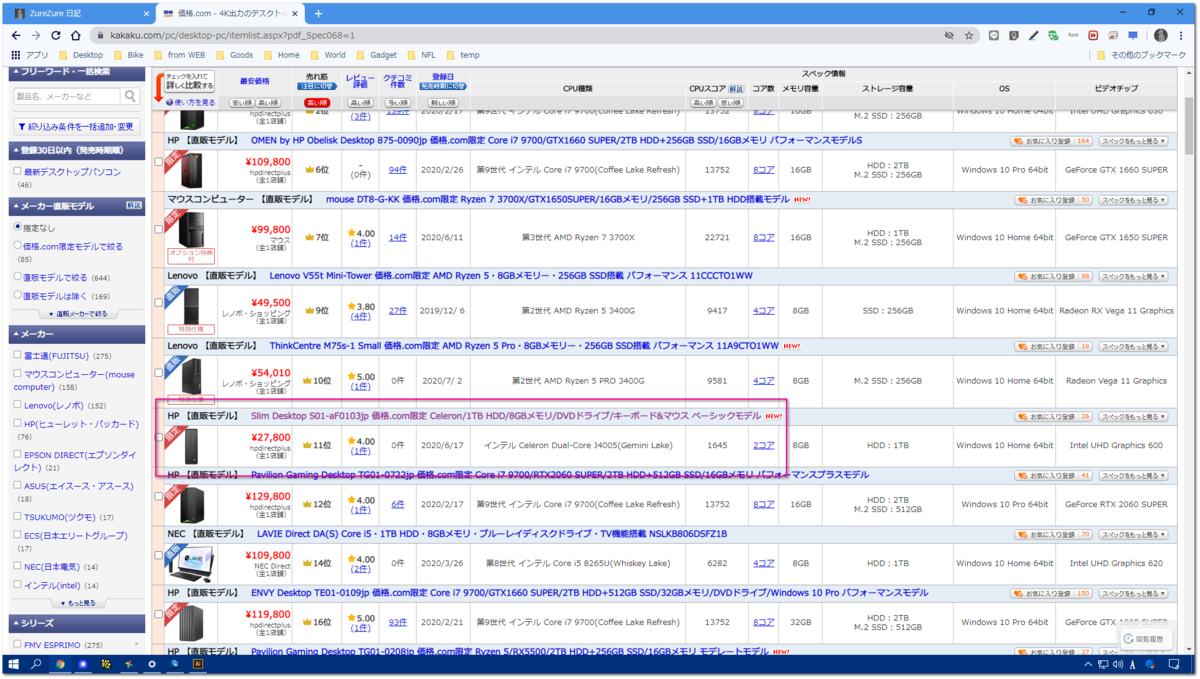Bookmark this page with star icon
Screen dimensions: 1200x679
[969, 35]
